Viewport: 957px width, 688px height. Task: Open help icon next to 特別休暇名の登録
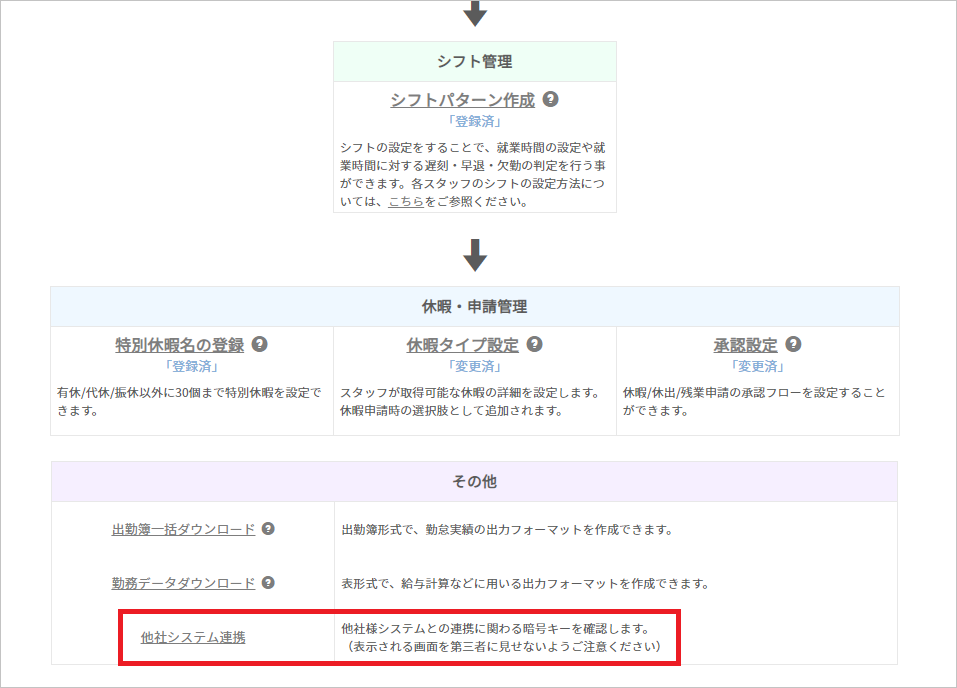pyautogui.click(x=259, y=344)
